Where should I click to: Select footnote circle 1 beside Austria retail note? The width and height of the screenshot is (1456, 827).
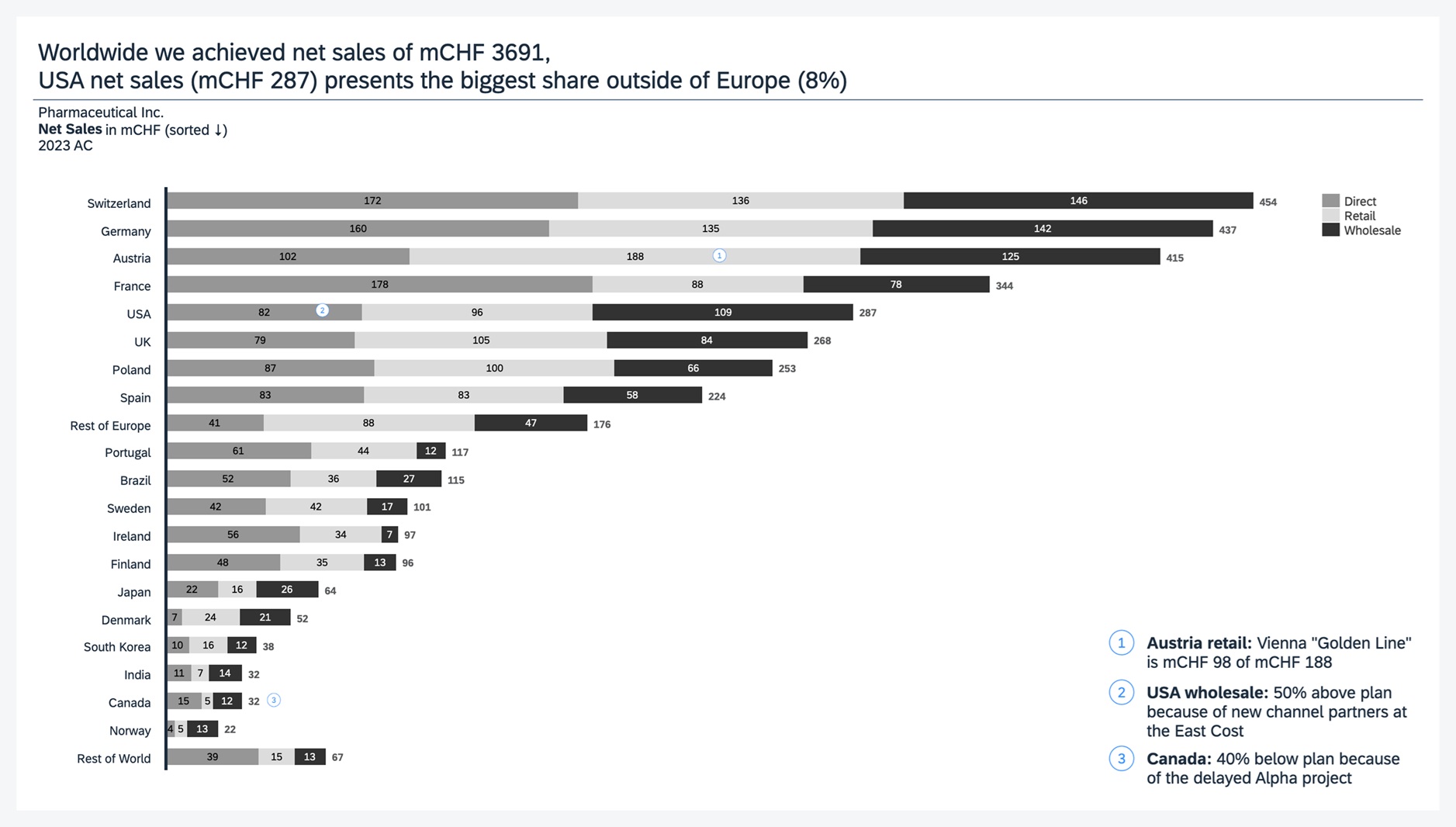(x=1121, y=643)
